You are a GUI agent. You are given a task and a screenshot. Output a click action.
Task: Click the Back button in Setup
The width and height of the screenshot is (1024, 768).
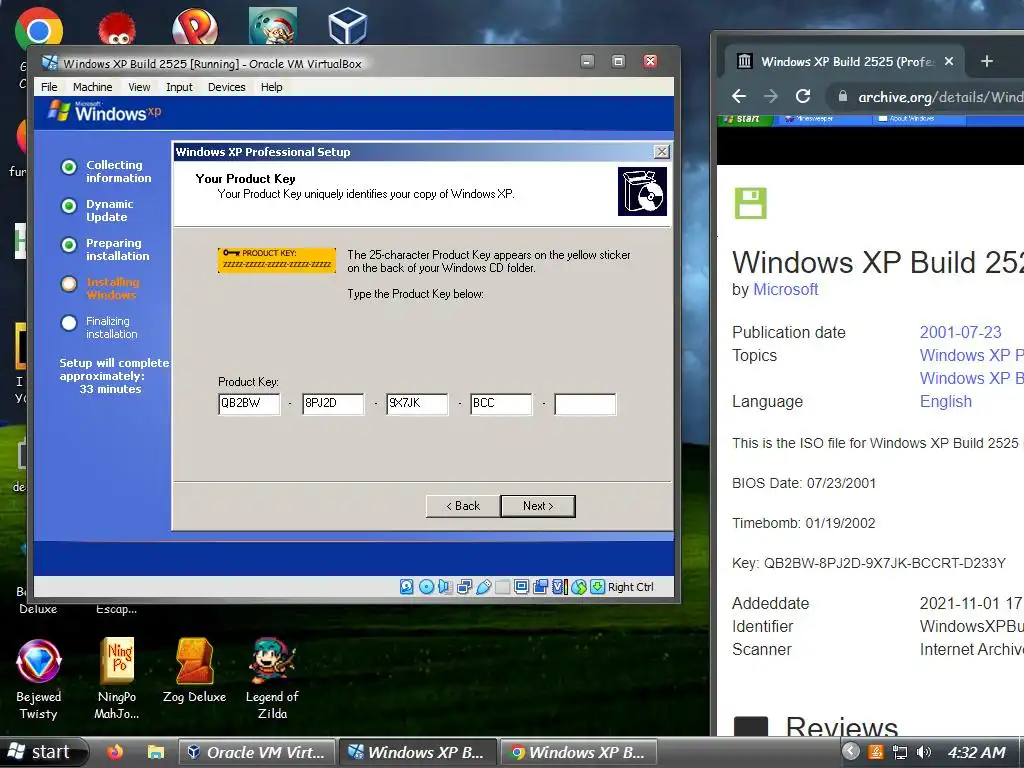coord(463,506)
